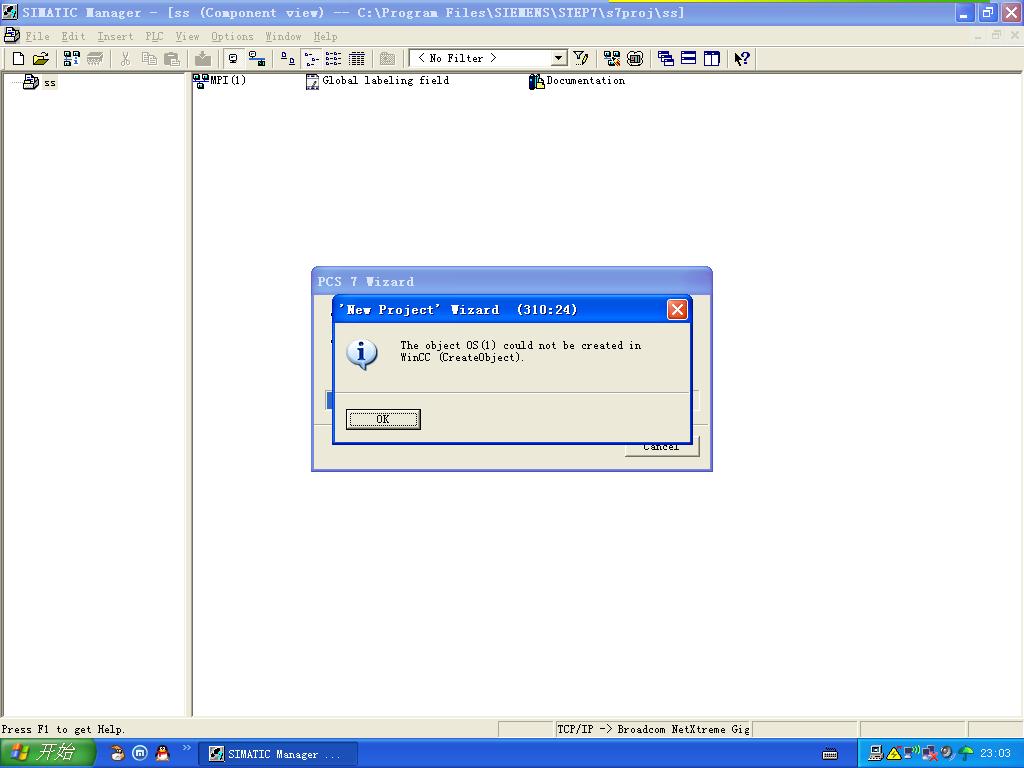Screen dimensions: 1024x768
Task: Click the taskbar clock showing 23:03
Action: pos(995,754)
